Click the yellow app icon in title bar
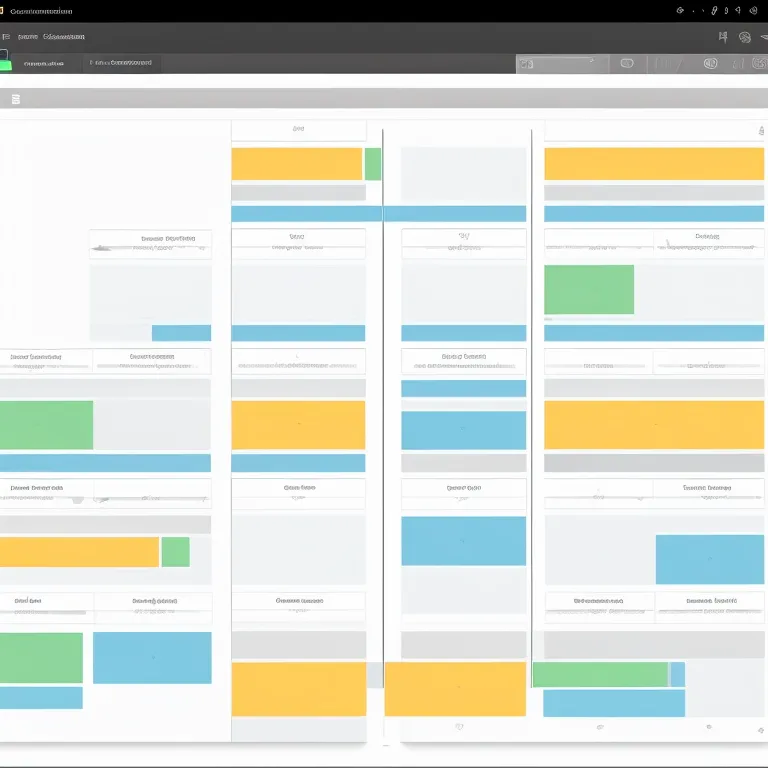 click(3, 11)
